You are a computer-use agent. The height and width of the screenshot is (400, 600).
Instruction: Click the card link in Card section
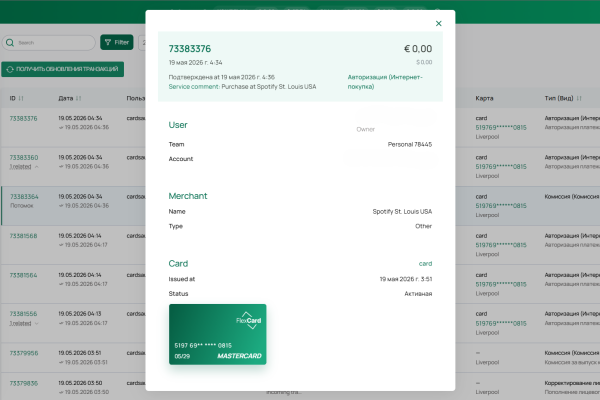coord(425,264)
